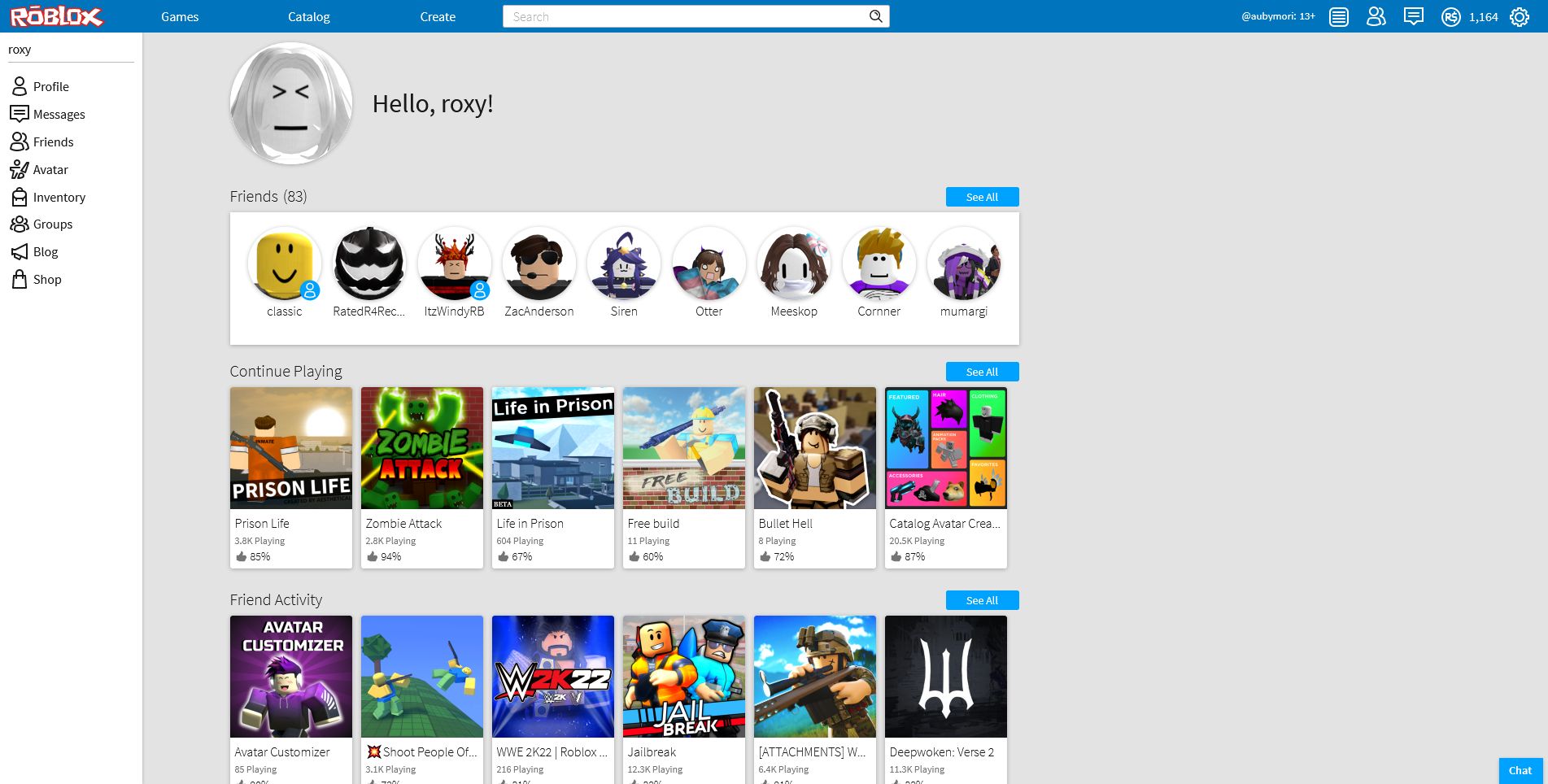1548x784 pixels.
Task: Open friend RatedR4Rec avatar
Action: coord(369,264)
